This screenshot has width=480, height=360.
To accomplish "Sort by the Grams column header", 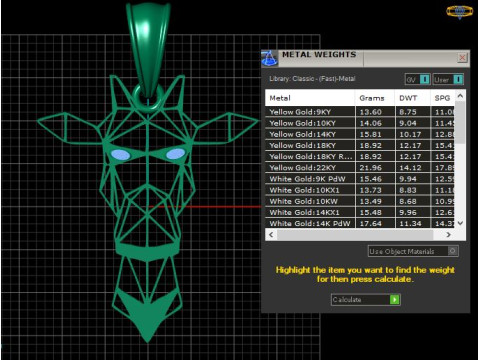I will [x=375, y=98].
